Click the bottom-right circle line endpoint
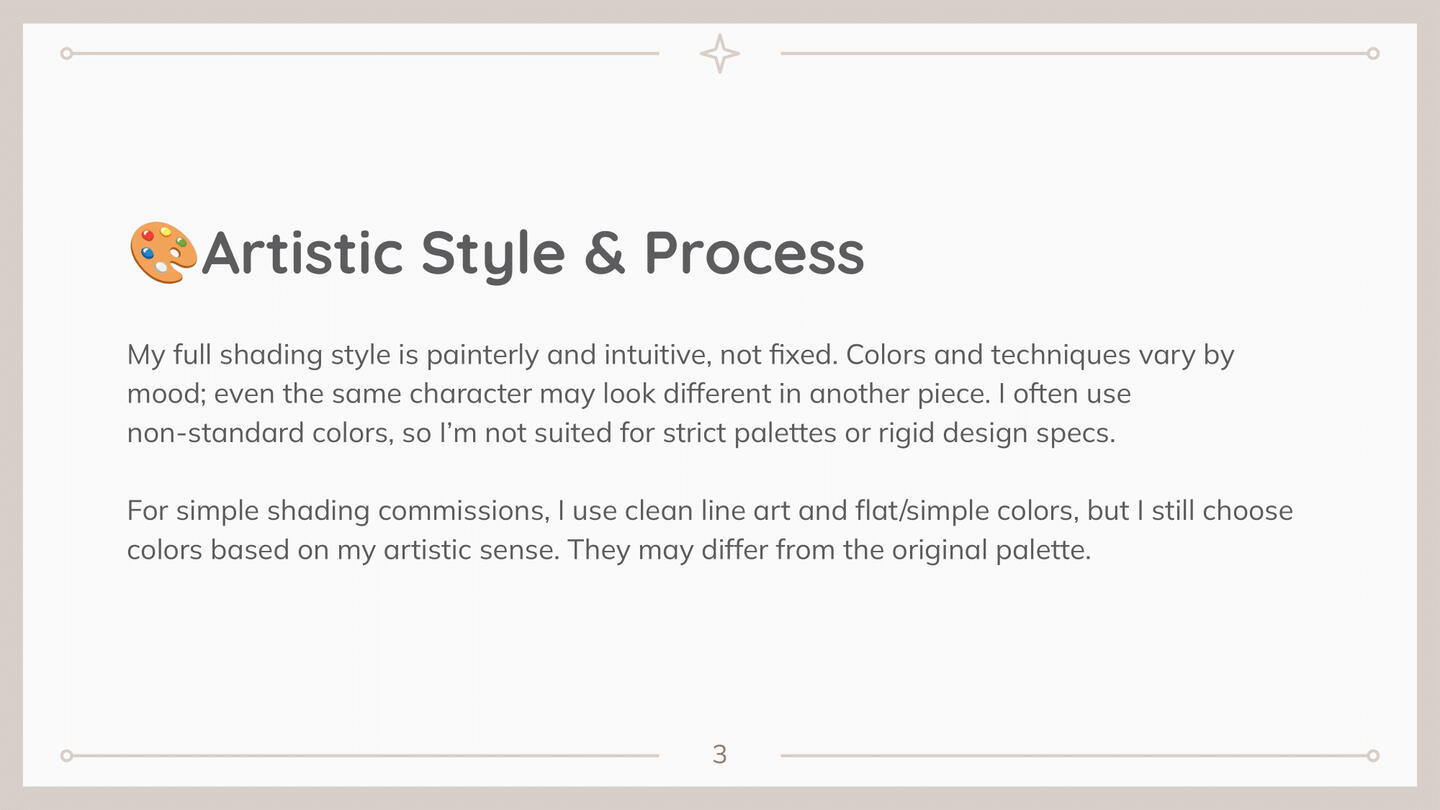The width and height of the screenshot is (1440, 810). [1373, 755]
